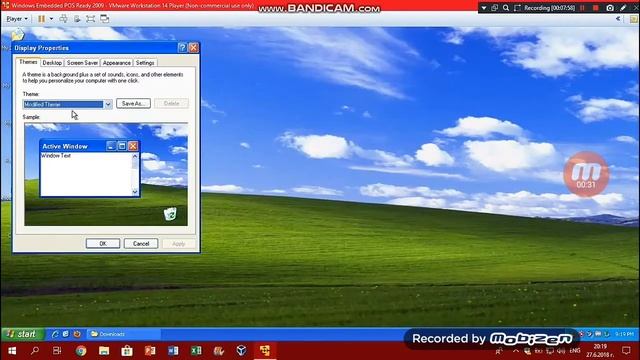Image resolution: width=640 pixels, height=360 pixels.
Task: Expand the arrow next to VMware pause button
Action: (51, 19)
